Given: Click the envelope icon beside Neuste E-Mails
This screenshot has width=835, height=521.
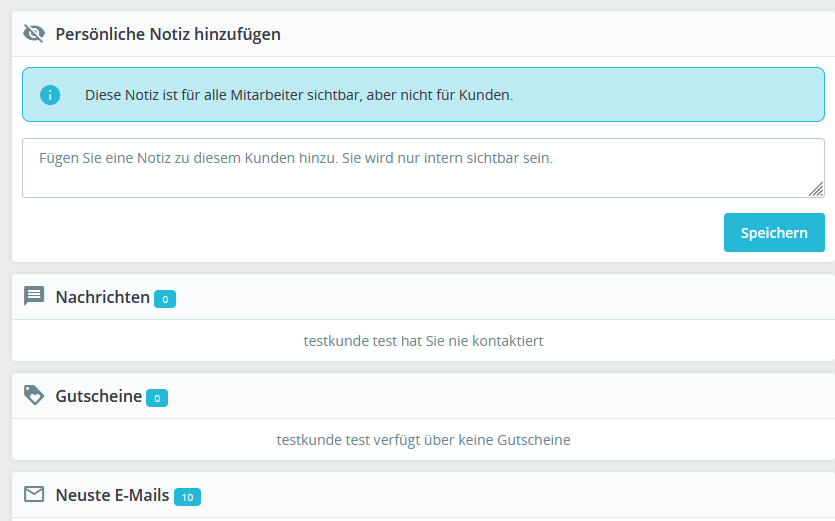Looking at the screenshot, I should click(x=34, y=494).
